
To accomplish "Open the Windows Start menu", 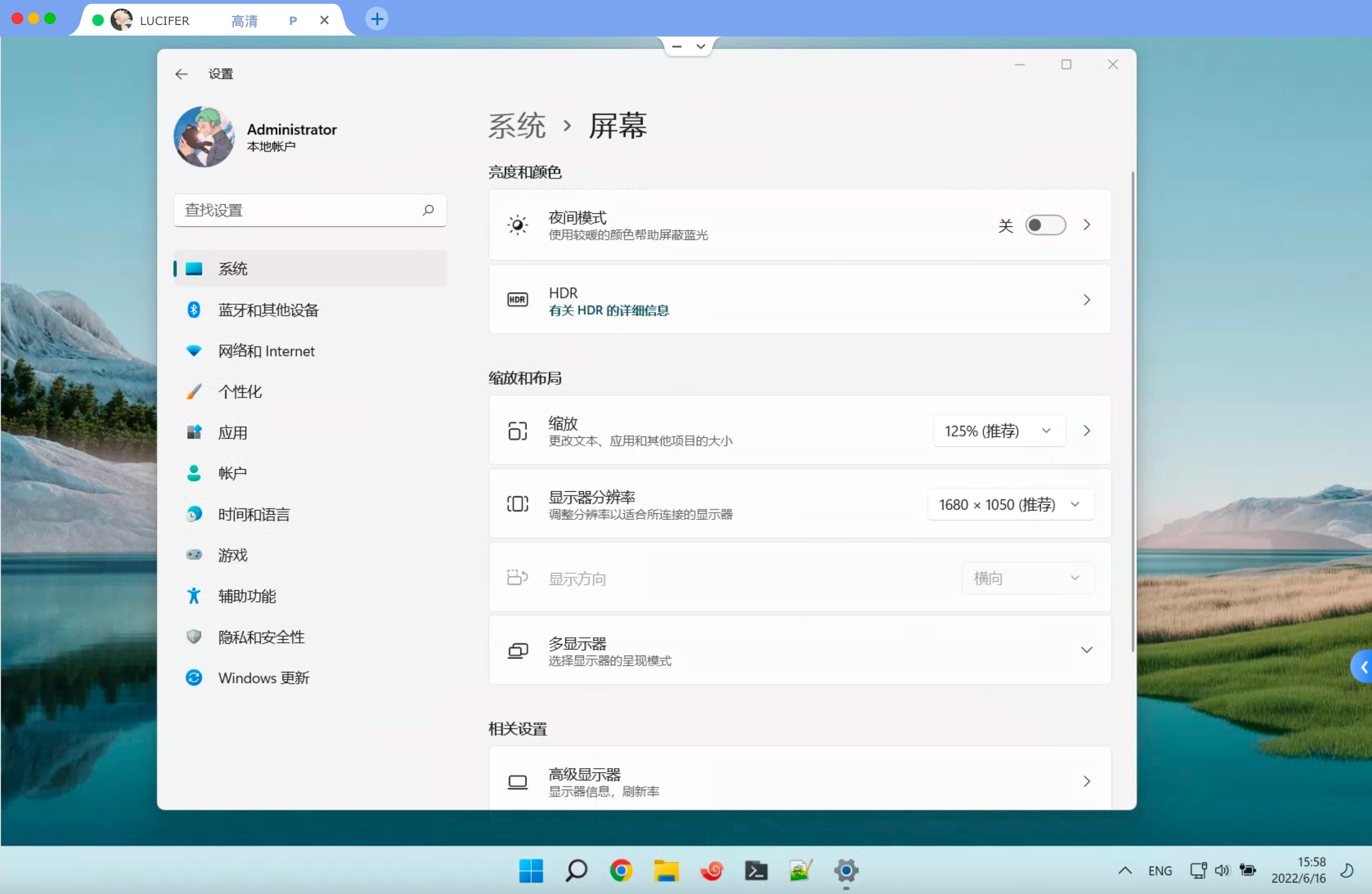I will click(x=530, y=870).
